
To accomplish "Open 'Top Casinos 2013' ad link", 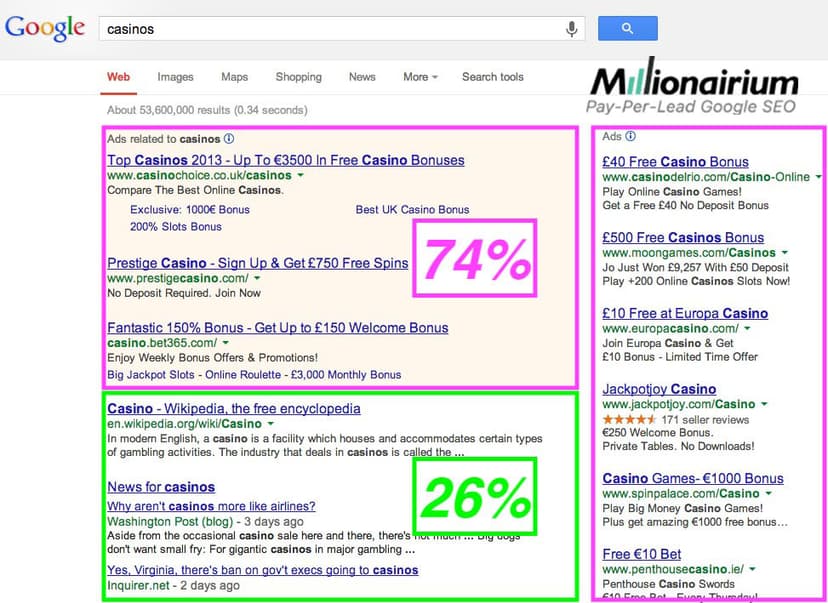I will pyautogui.click(x=285, y=160).
